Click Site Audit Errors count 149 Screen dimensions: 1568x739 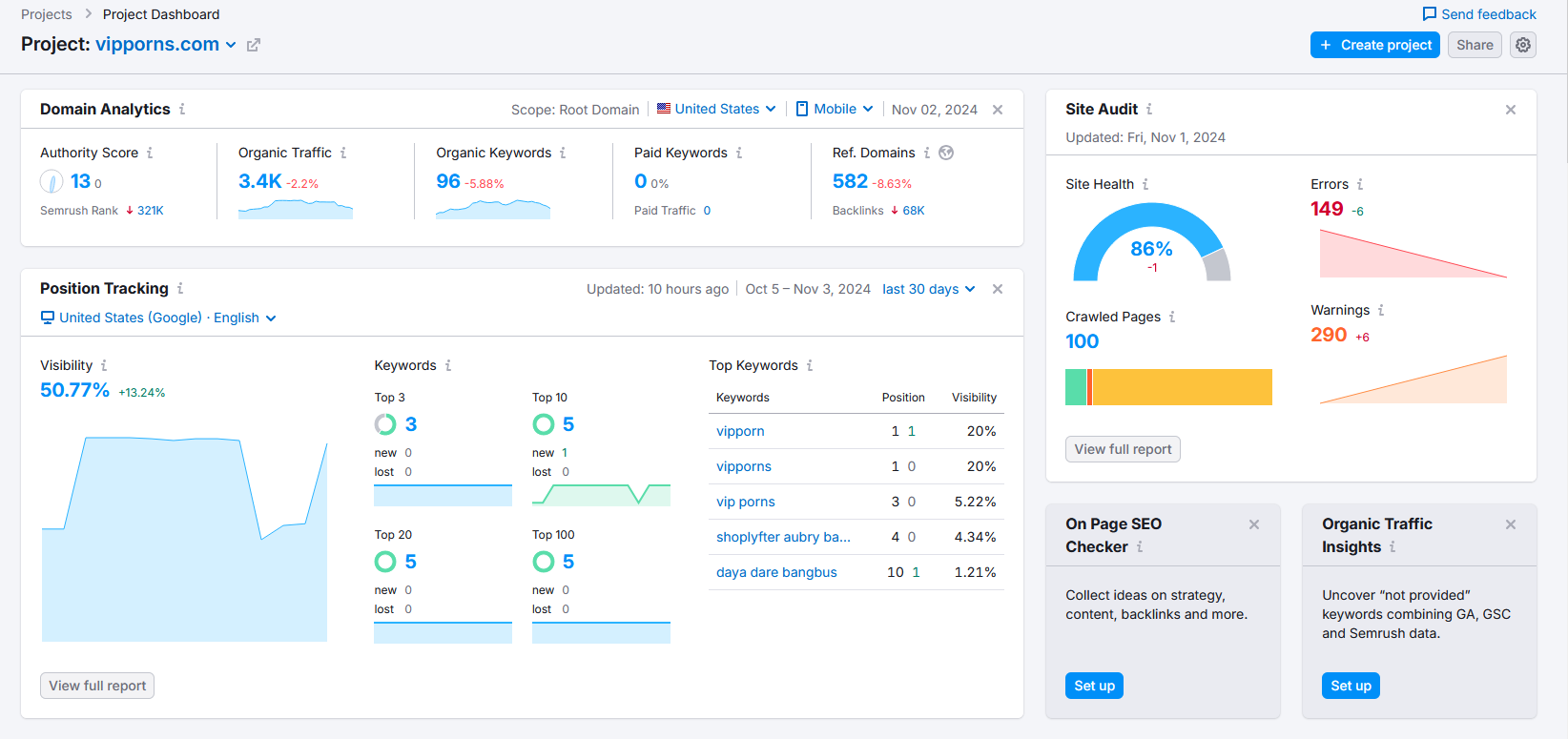(1327, 209)
